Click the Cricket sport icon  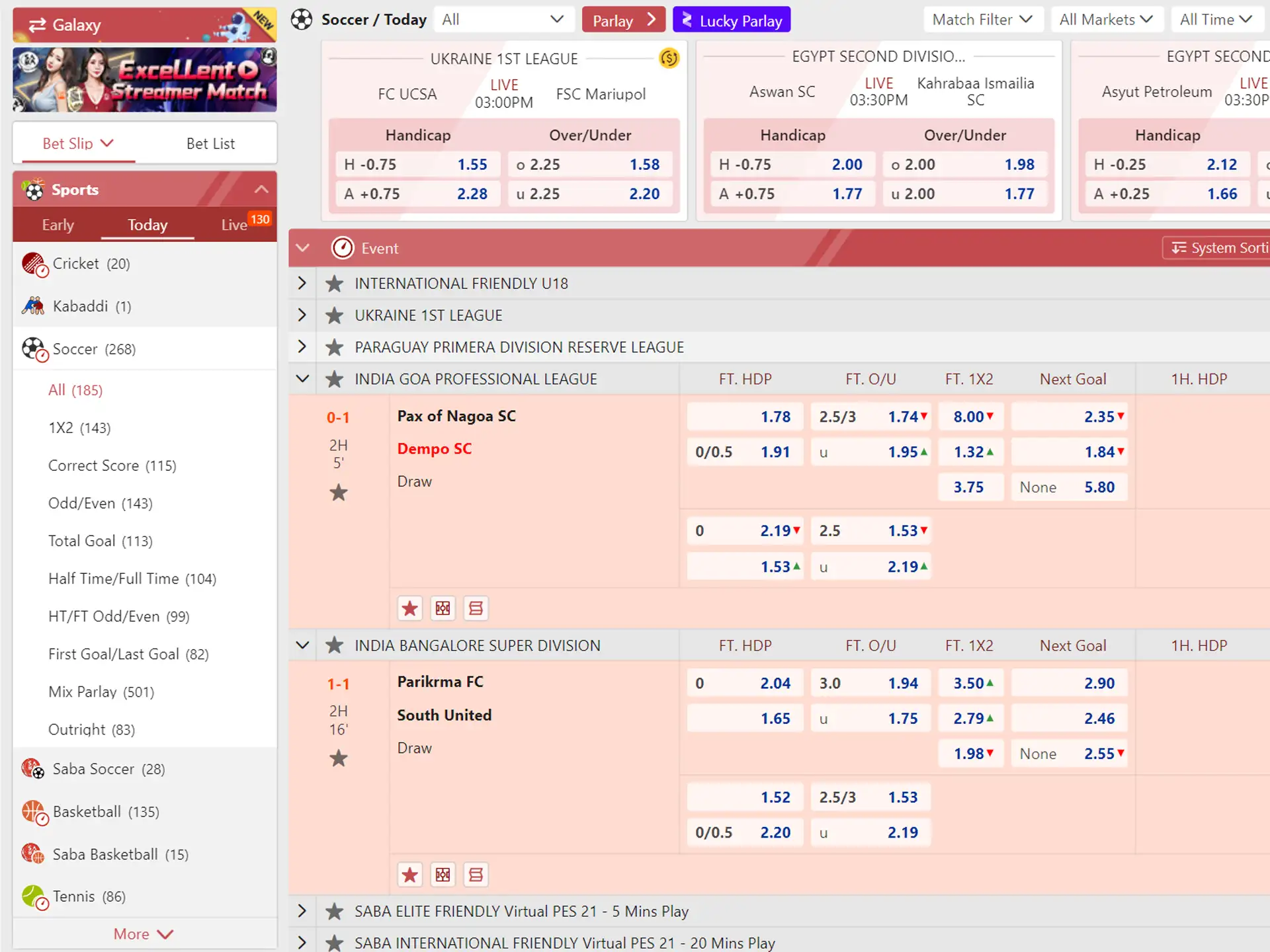(34, 264)
